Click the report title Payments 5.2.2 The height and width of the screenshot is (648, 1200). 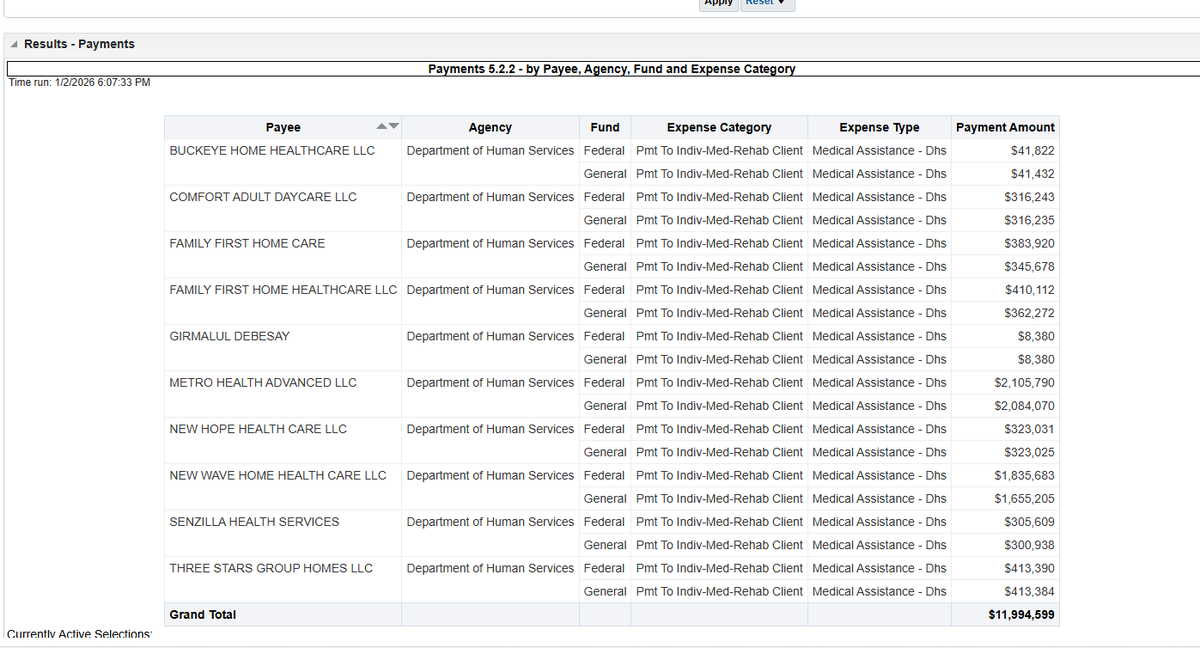(x=612, y=69)
